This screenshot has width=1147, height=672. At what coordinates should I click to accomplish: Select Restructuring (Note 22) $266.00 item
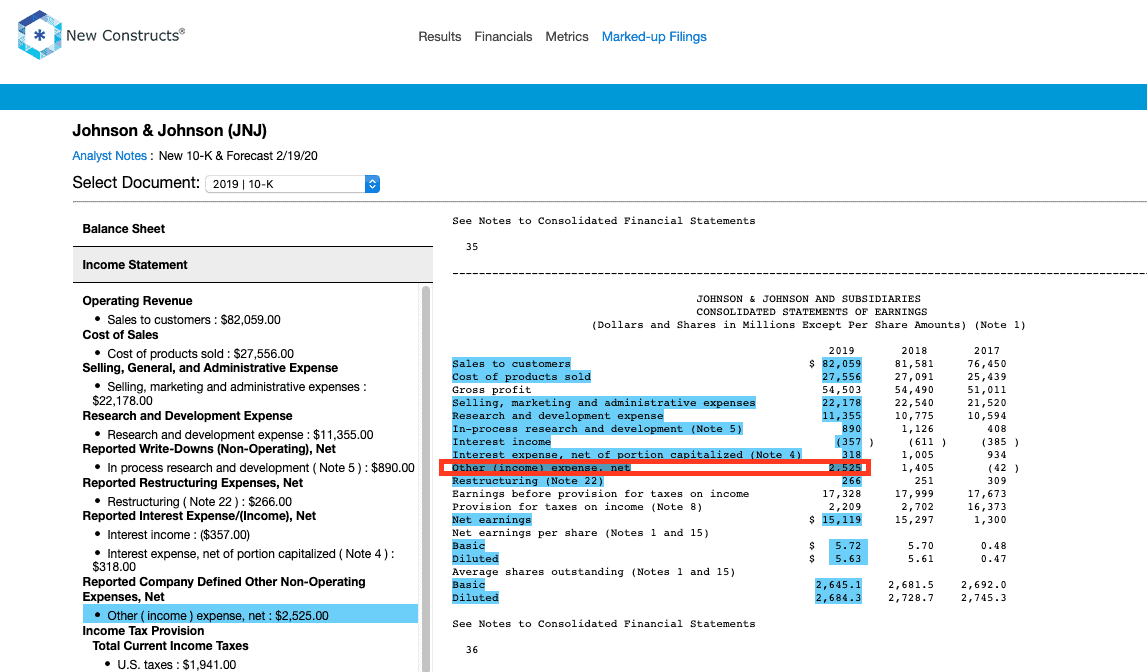click(x=199, y=502)
